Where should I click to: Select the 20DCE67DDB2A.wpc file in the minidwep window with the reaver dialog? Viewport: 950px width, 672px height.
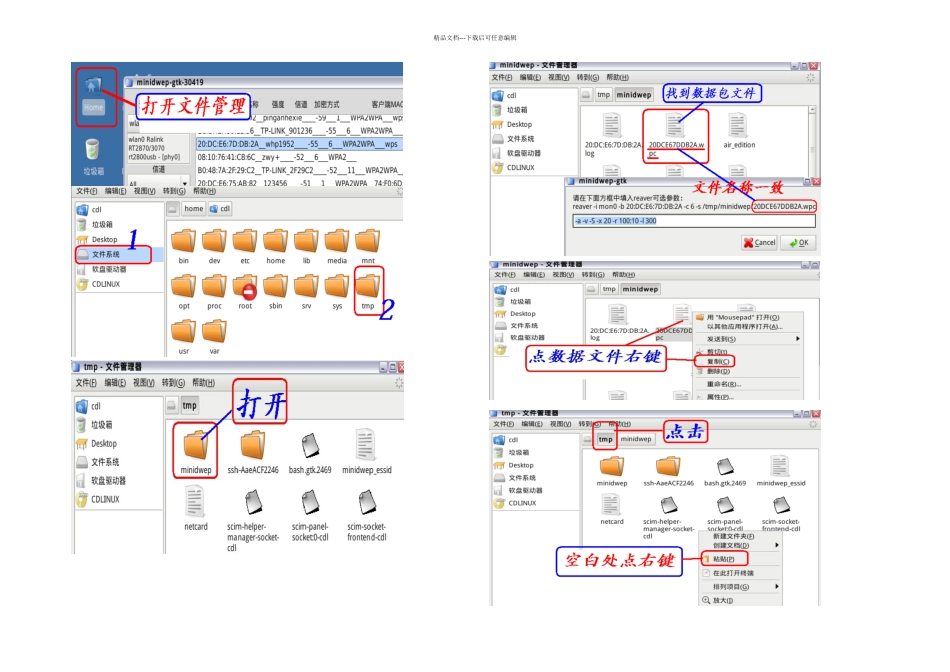point(676,136)
